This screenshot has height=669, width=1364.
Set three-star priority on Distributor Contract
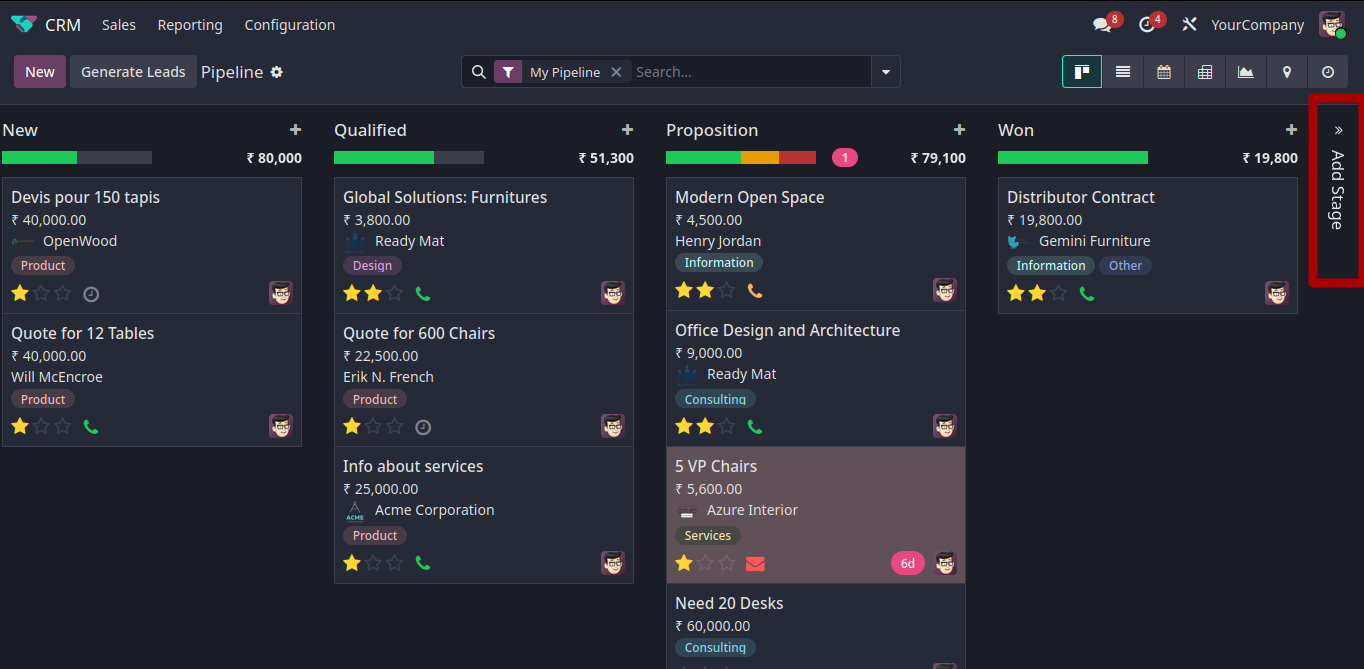1059,294
